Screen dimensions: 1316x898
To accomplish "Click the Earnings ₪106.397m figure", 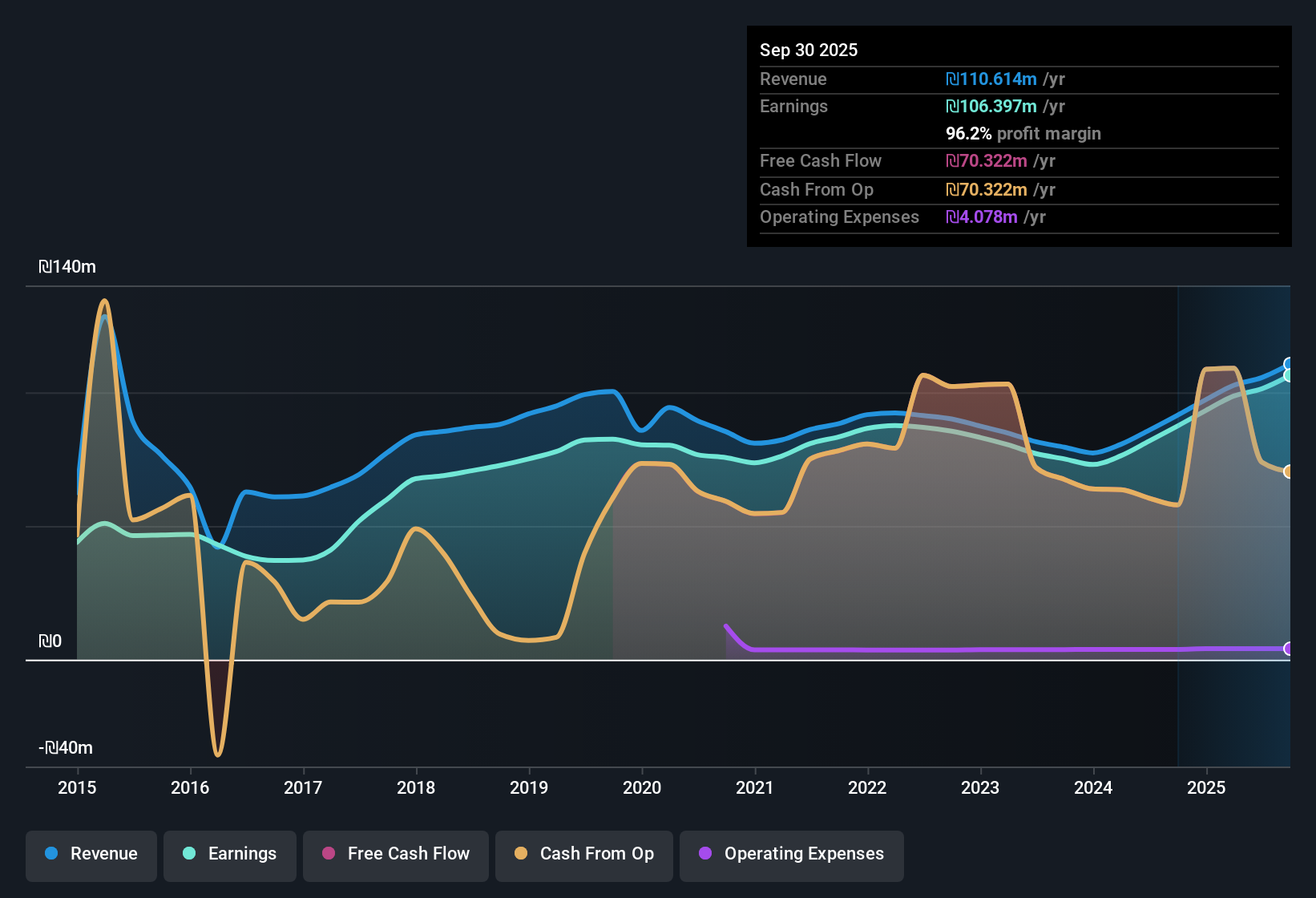I will click(991, 106).
